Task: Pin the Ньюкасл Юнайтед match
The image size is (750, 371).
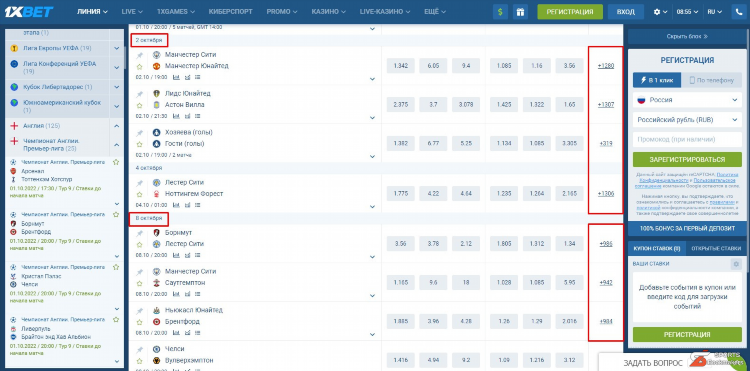Action: [x=140, y=311]
